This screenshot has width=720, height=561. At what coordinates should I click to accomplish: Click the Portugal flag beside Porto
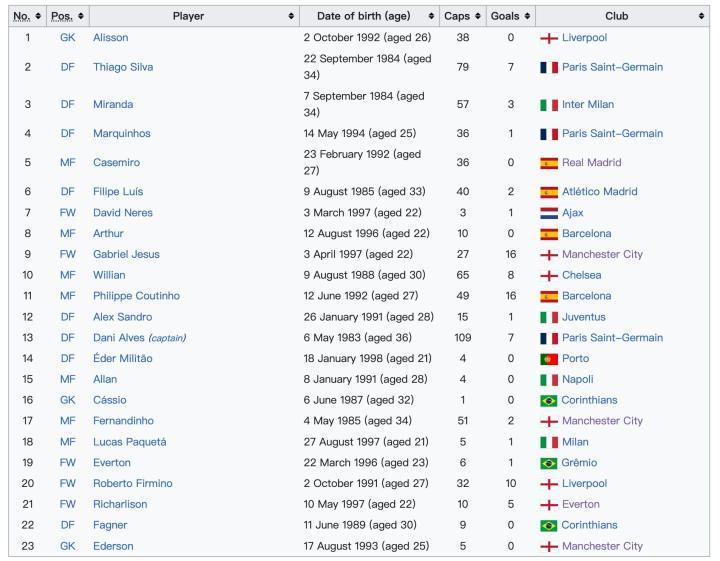click(548, 359)
